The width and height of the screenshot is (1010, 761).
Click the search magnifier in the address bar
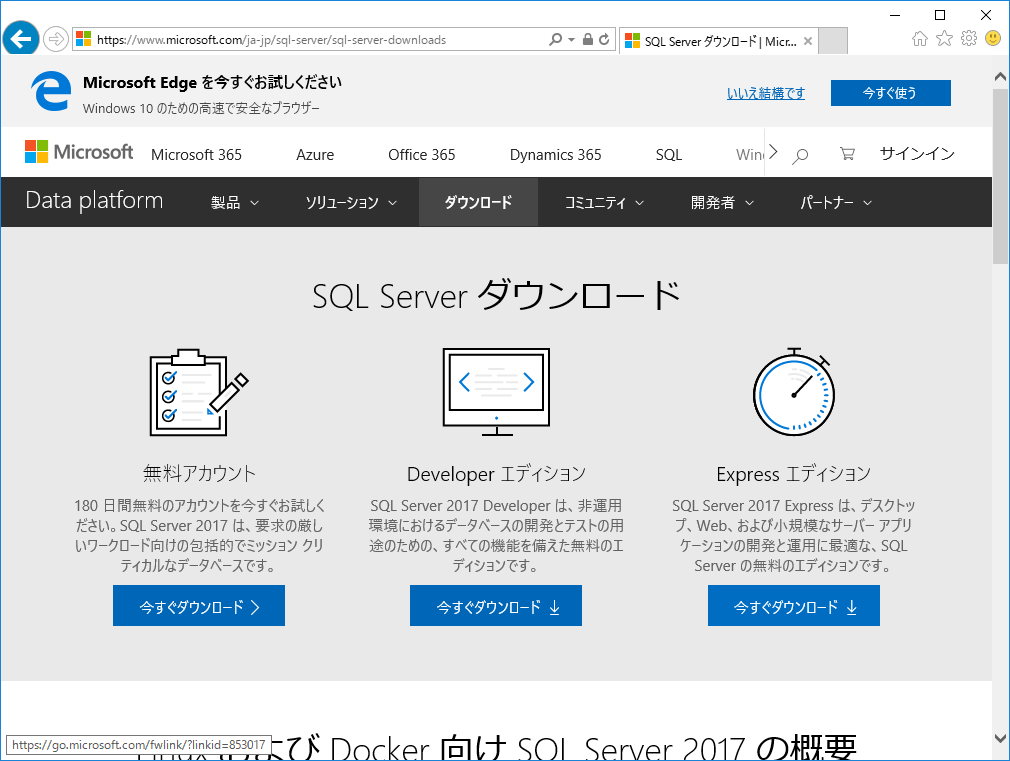[x=555, y=39]
